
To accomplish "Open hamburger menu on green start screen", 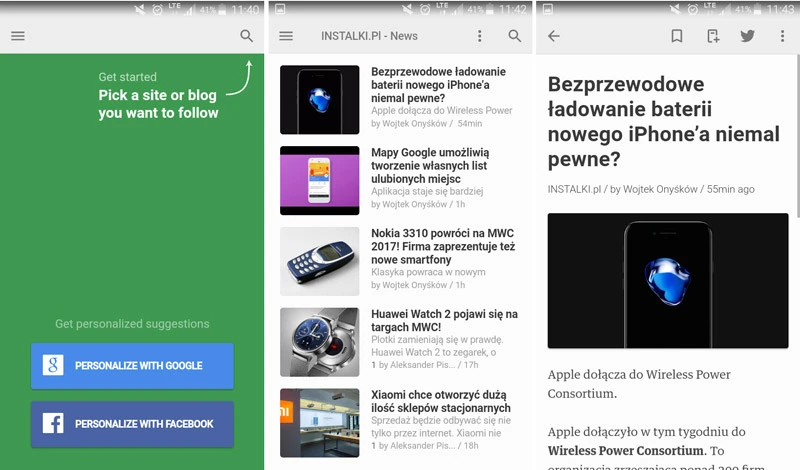I will coord(18,36).
